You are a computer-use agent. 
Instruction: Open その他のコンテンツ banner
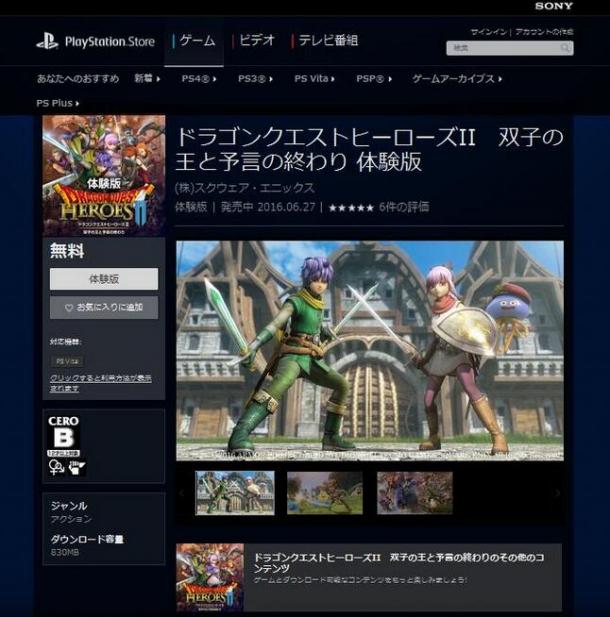point(369,577)
